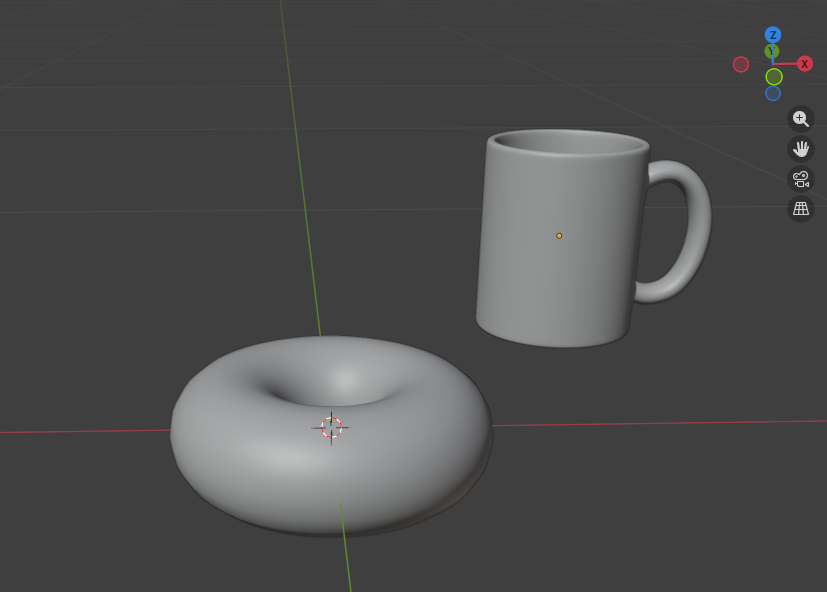The width and height of the screenshot is (827, 592).
Task: Click the unlabeled bright green gizmo circle
Action: [774, 77]
